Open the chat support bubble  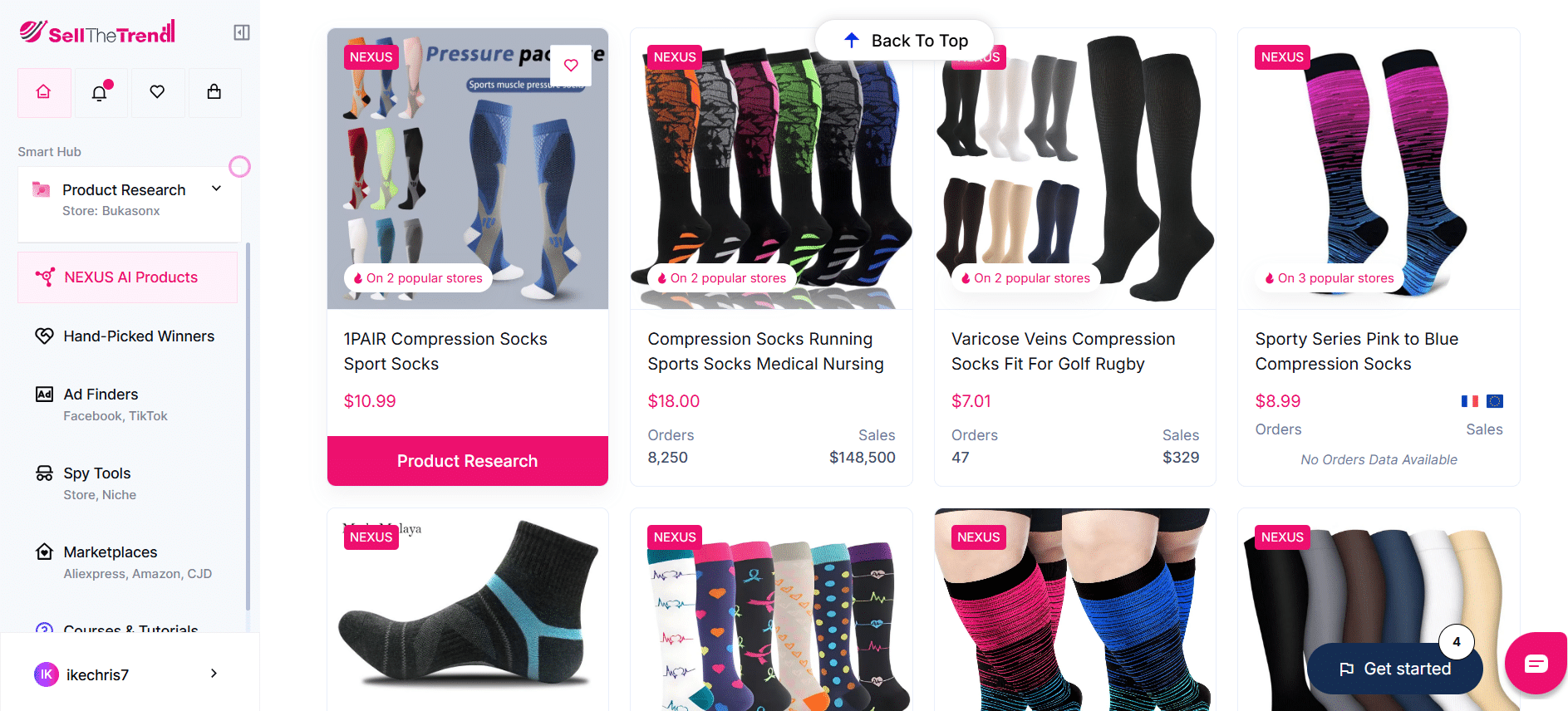click(1536, 663)
